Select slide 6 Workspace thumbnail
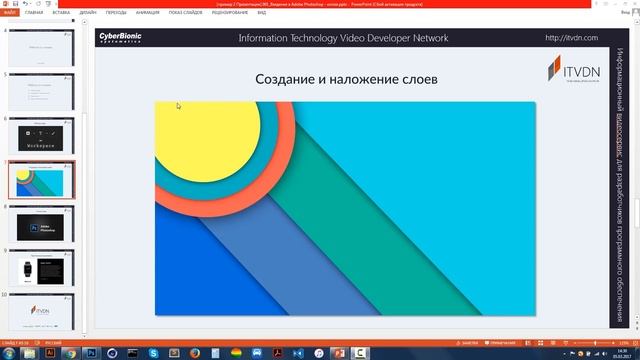The width and height of the screenshot is (640, 360). (41, 136)
